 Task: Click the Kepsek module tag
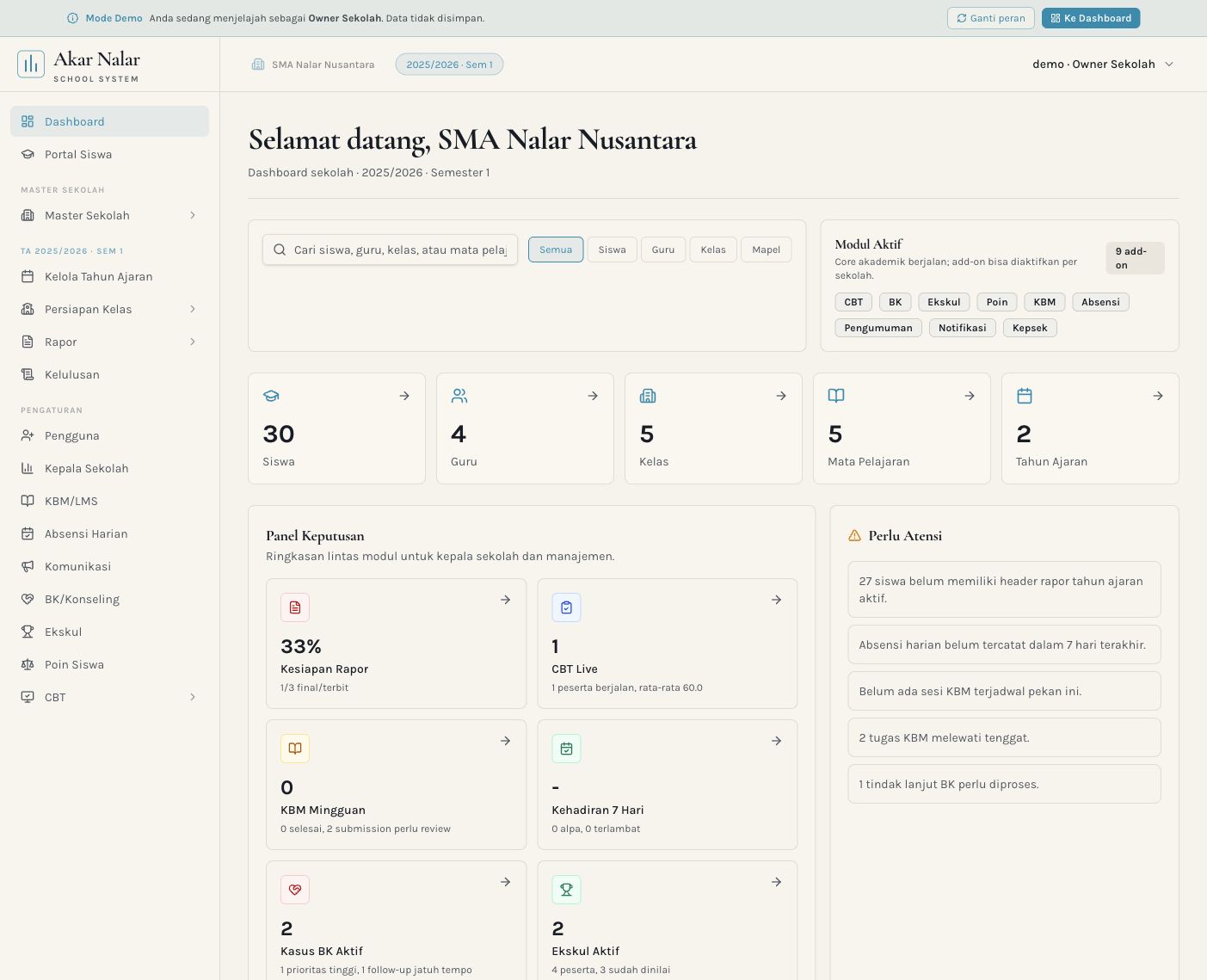1030,328
